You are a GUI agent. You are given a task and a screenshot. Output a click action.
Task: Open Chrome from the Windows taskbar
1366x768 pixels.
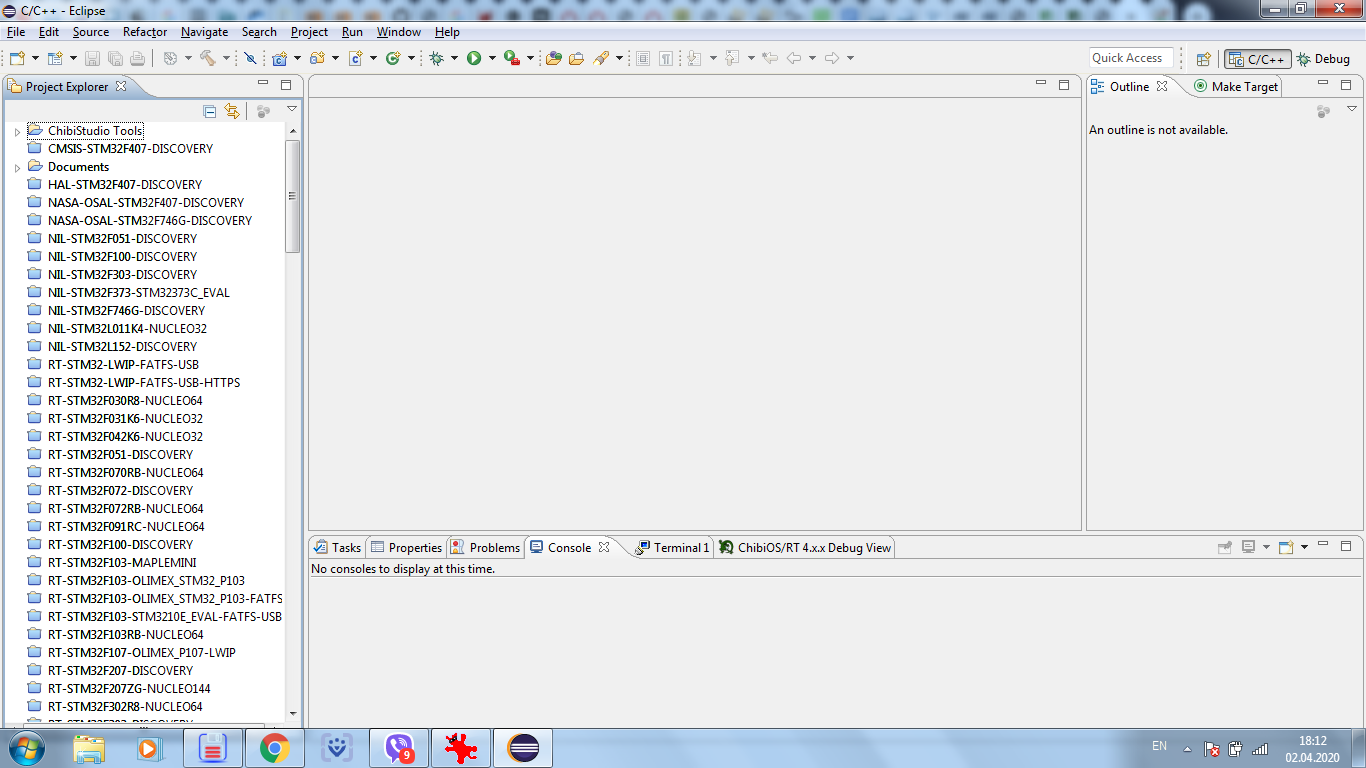[x=274, y=747]
